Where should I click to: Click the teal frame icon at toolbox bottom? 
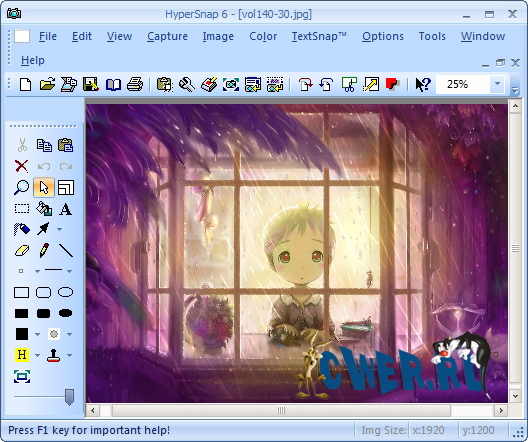coord(22,376)
